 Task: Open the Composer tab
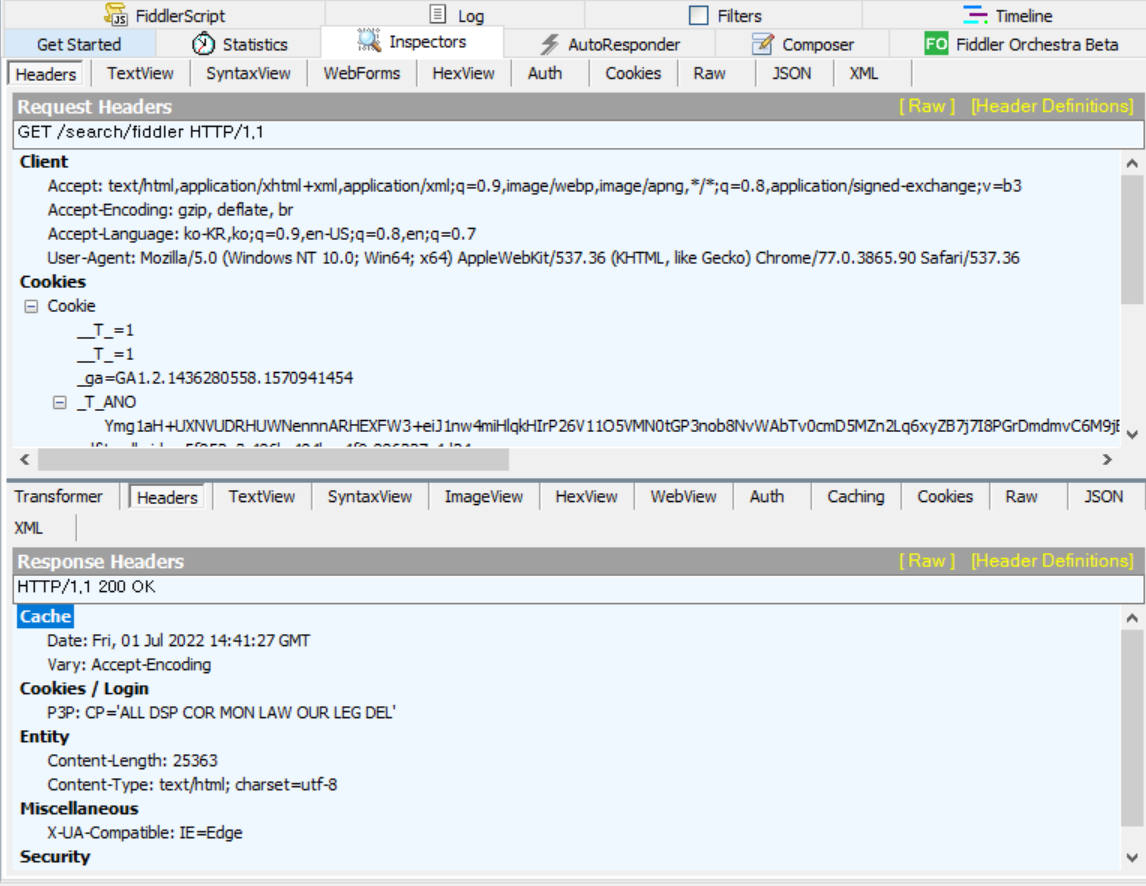point(802,45)
